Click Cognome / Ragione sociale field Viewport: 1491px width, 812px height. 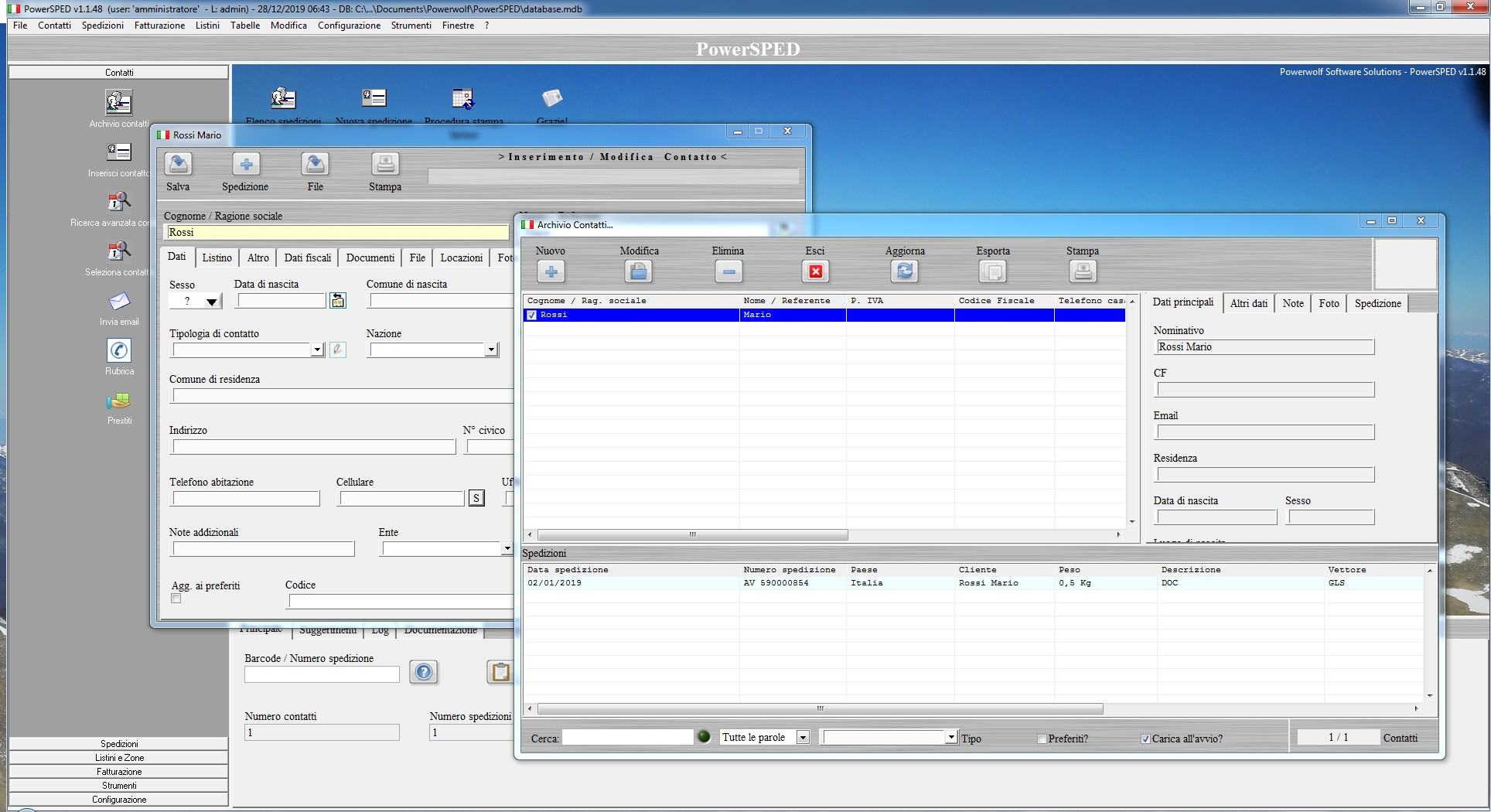coord(336,232)
